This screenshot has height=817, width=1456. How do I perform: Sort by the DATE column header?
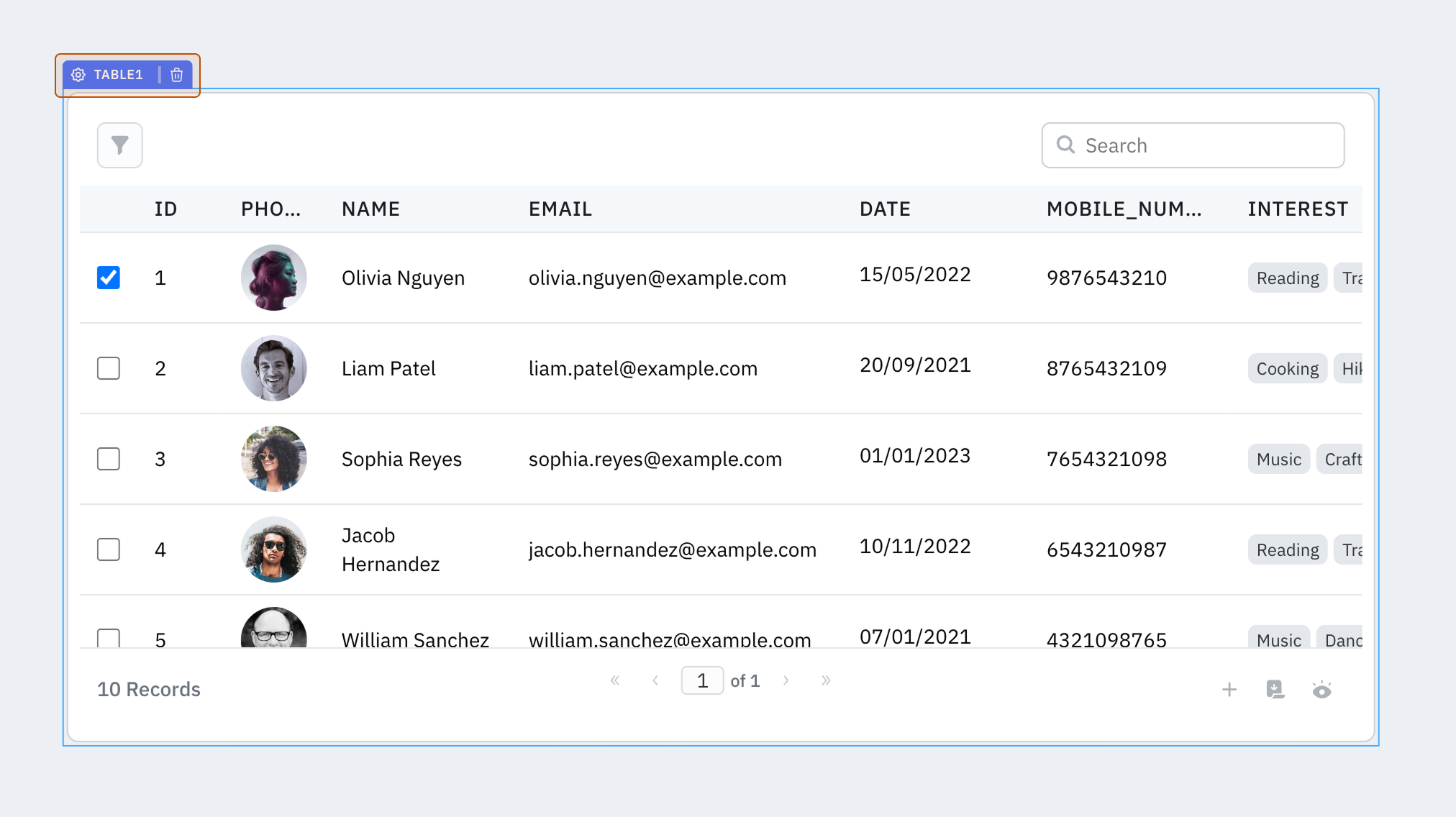pos(885,209)
